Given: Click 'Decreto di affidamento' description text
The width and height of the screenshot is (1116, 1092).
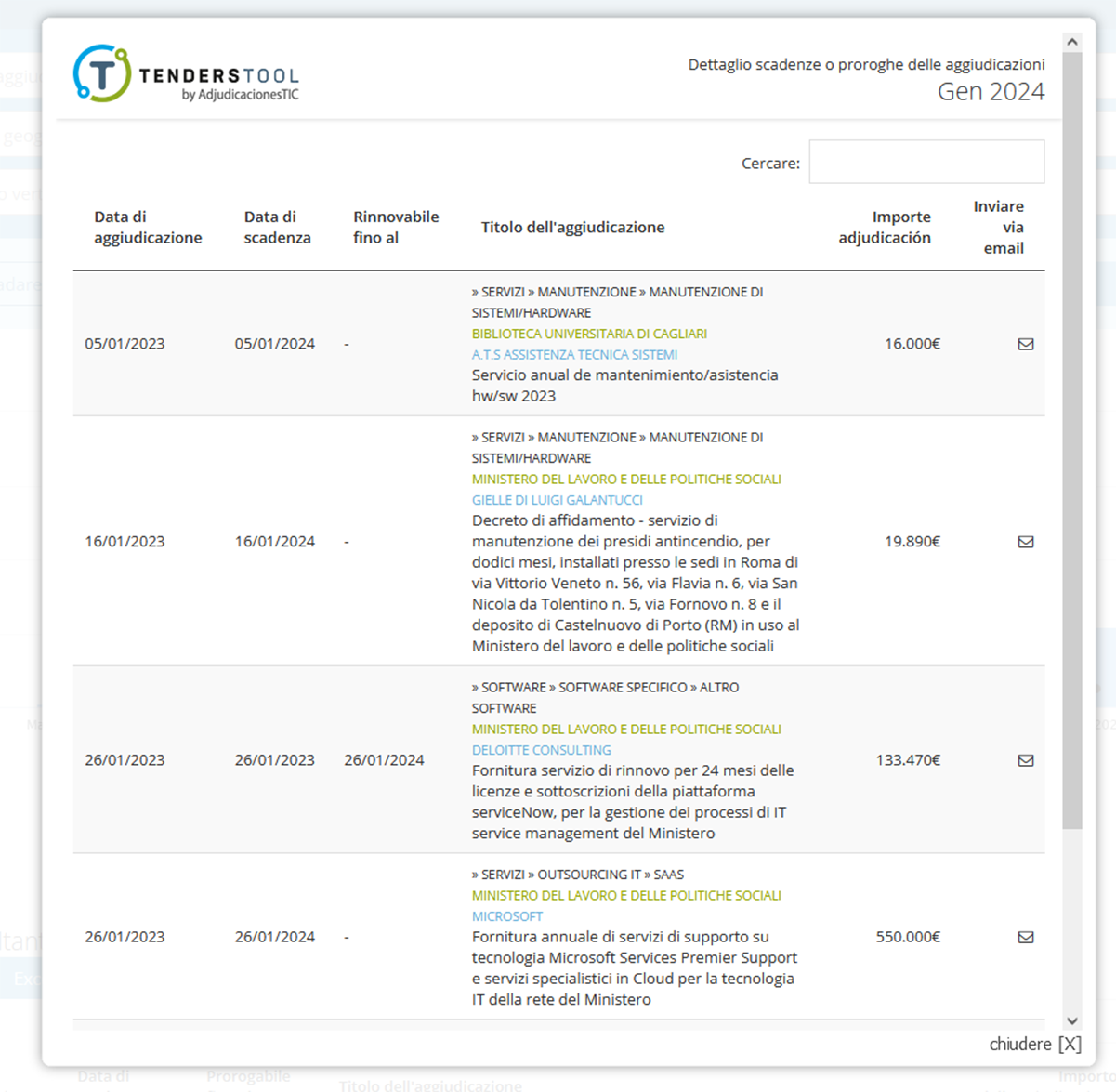Looking at the screenshot, I should [636, 584].
